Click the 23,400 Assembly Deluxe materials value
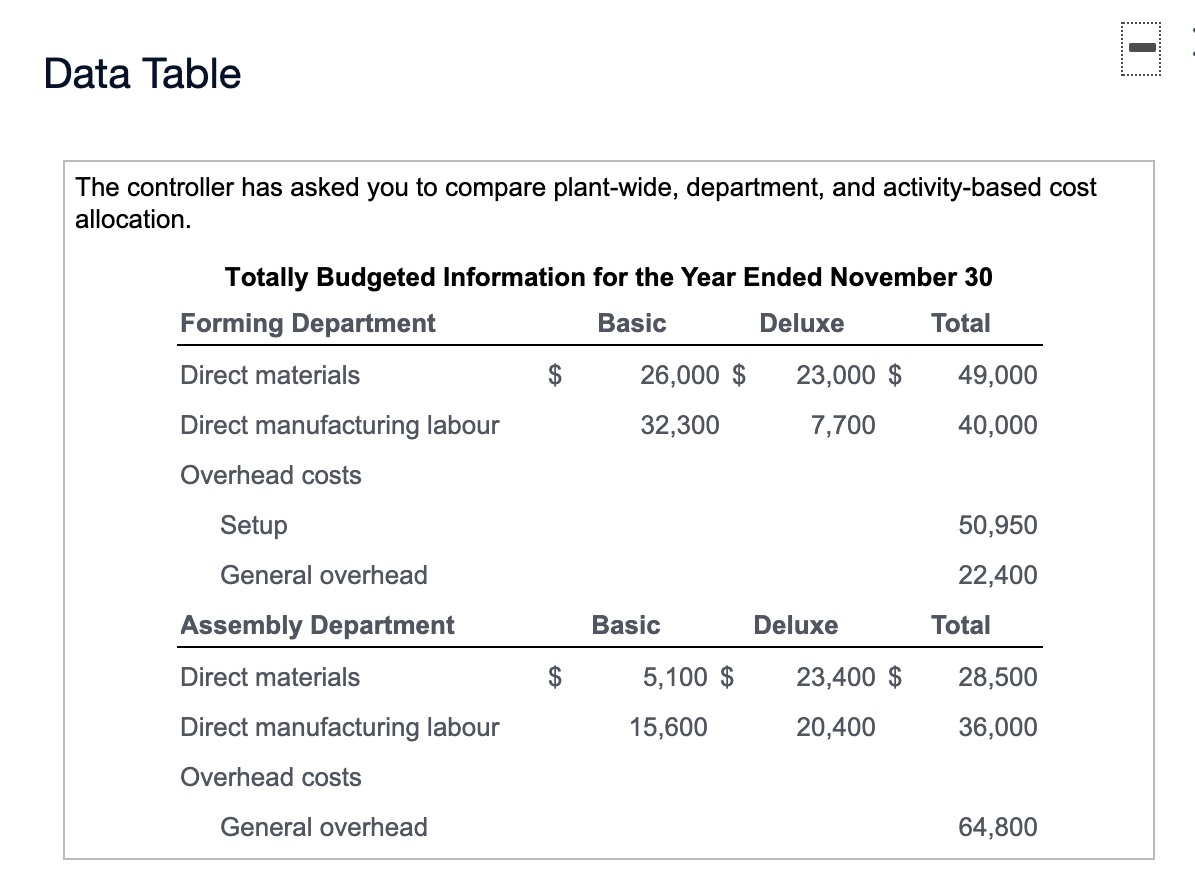 tap(836, 677)
